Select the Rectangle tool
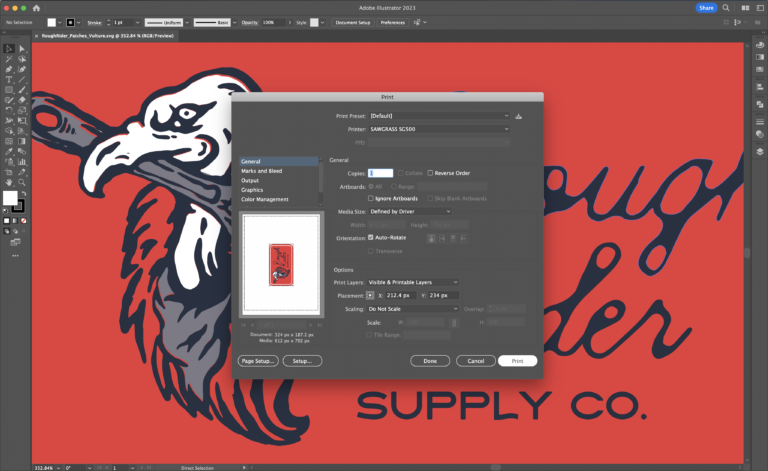Screen dimensions: 768x471 9,90
